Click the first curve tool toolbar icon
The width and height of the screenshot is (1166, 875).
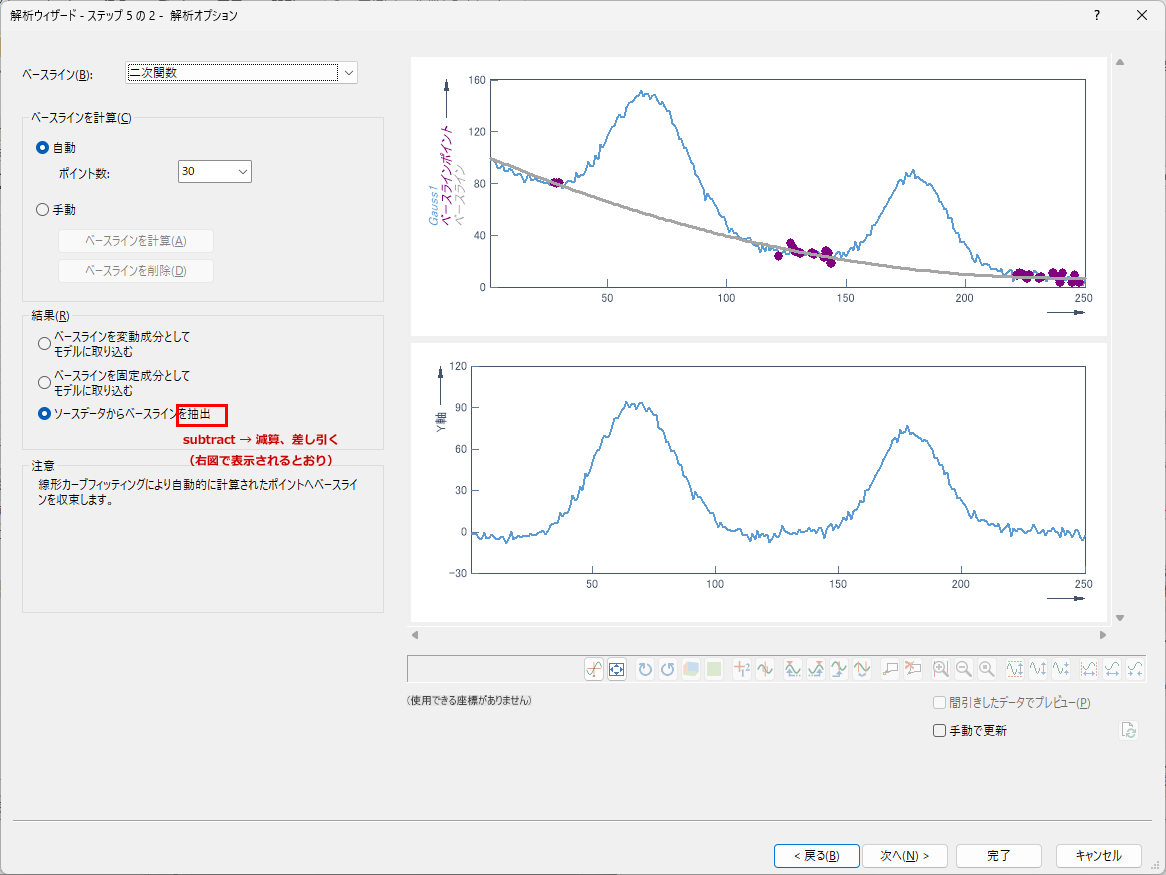point(594,670)
